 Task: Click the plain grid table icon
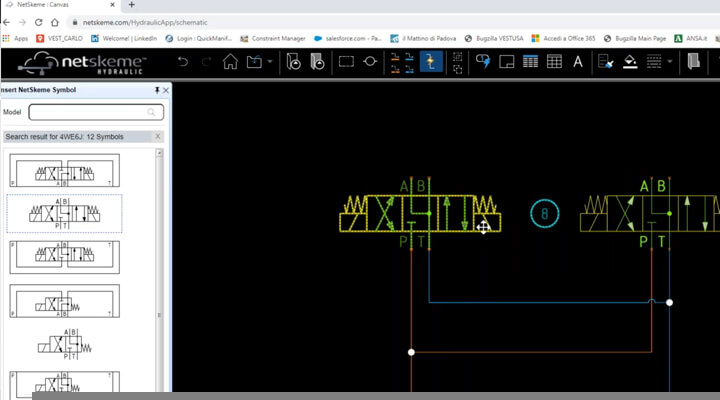click(554, 62)
